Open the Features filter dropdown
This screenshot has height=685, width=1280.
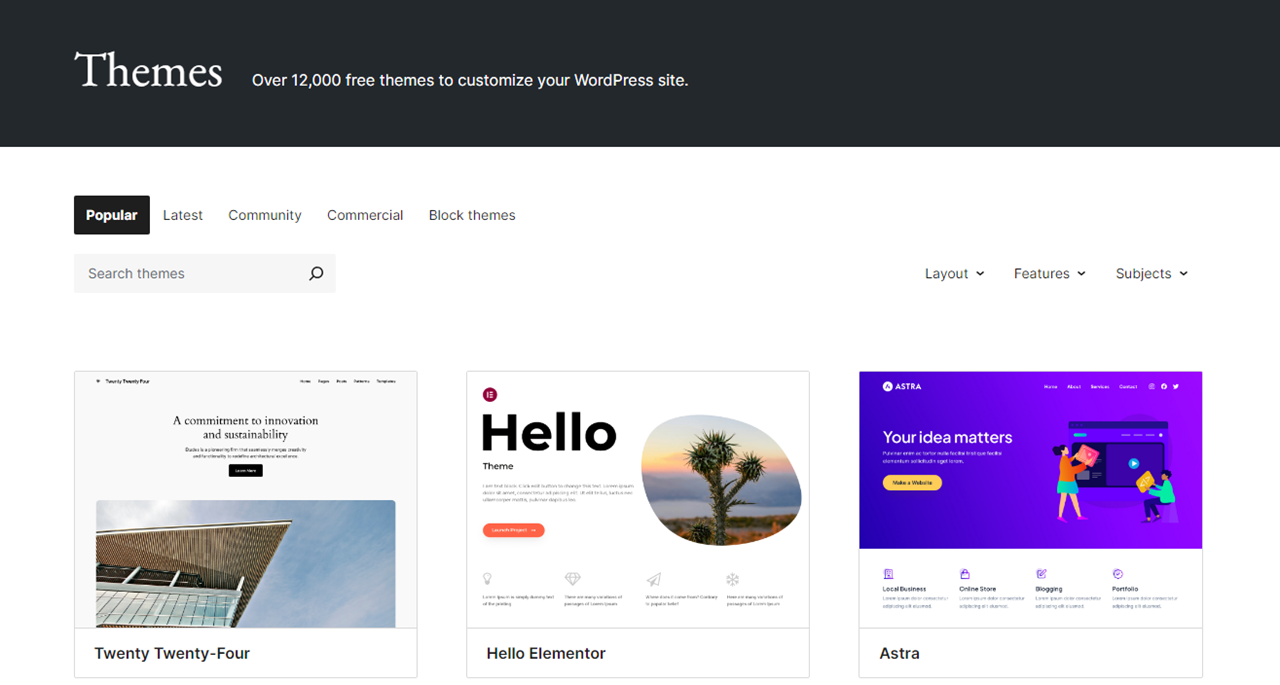tap(1050, 273)
